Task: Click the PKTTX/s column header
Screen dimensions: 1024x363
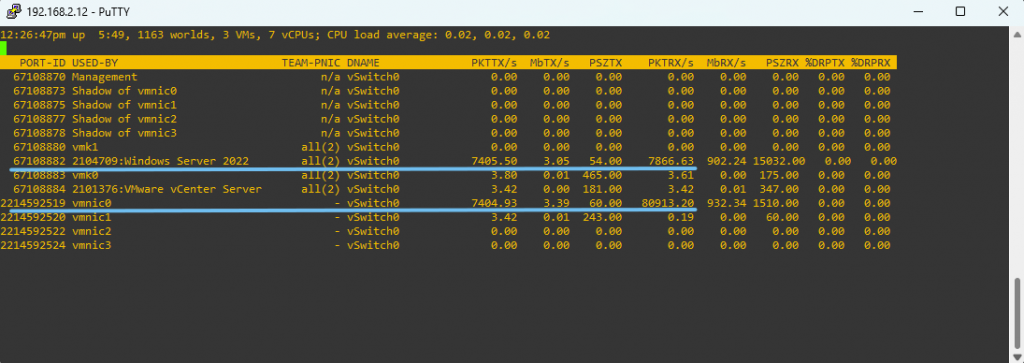Action: [x=494, y=63]
